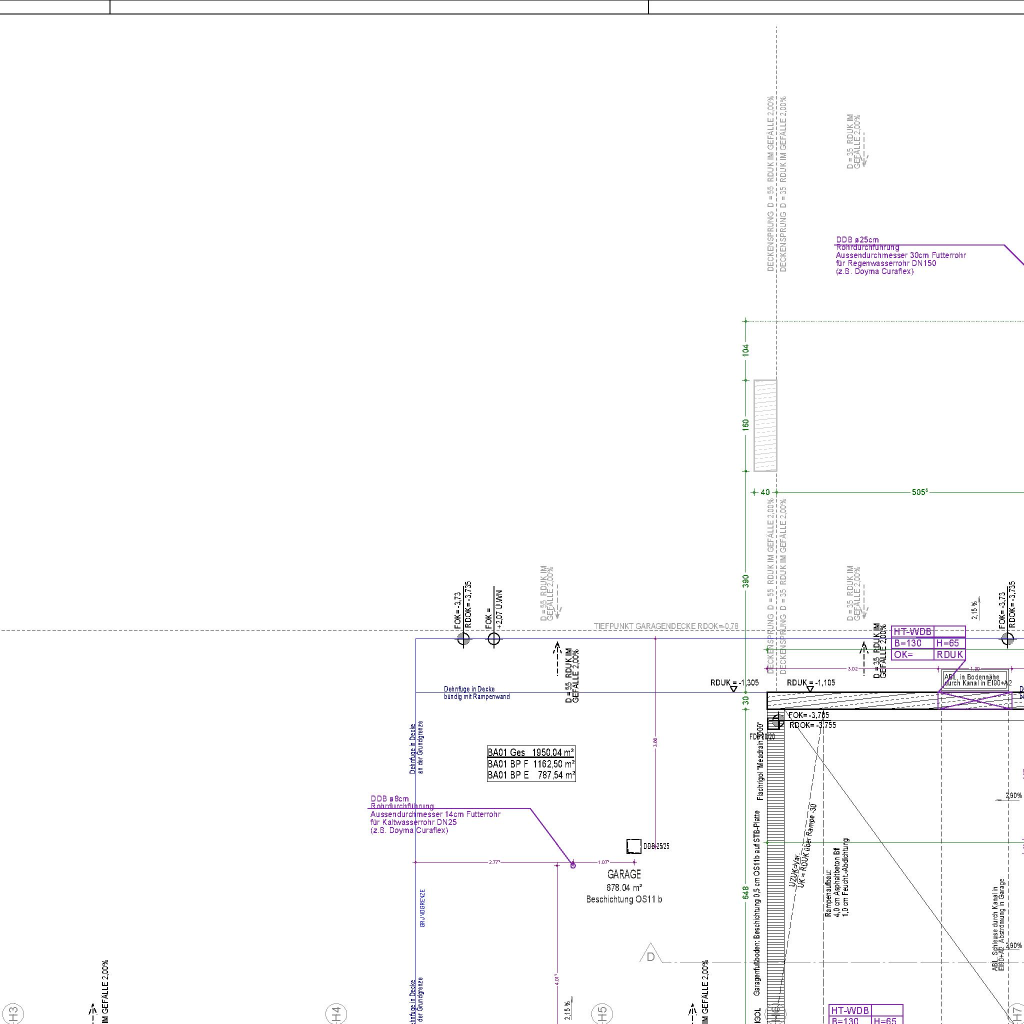Viewport: 1024px width, 1024px height.
Task: Click the purple pipe penetration circle at leader end
Action: pyautogui.click(x=573, y=864)
